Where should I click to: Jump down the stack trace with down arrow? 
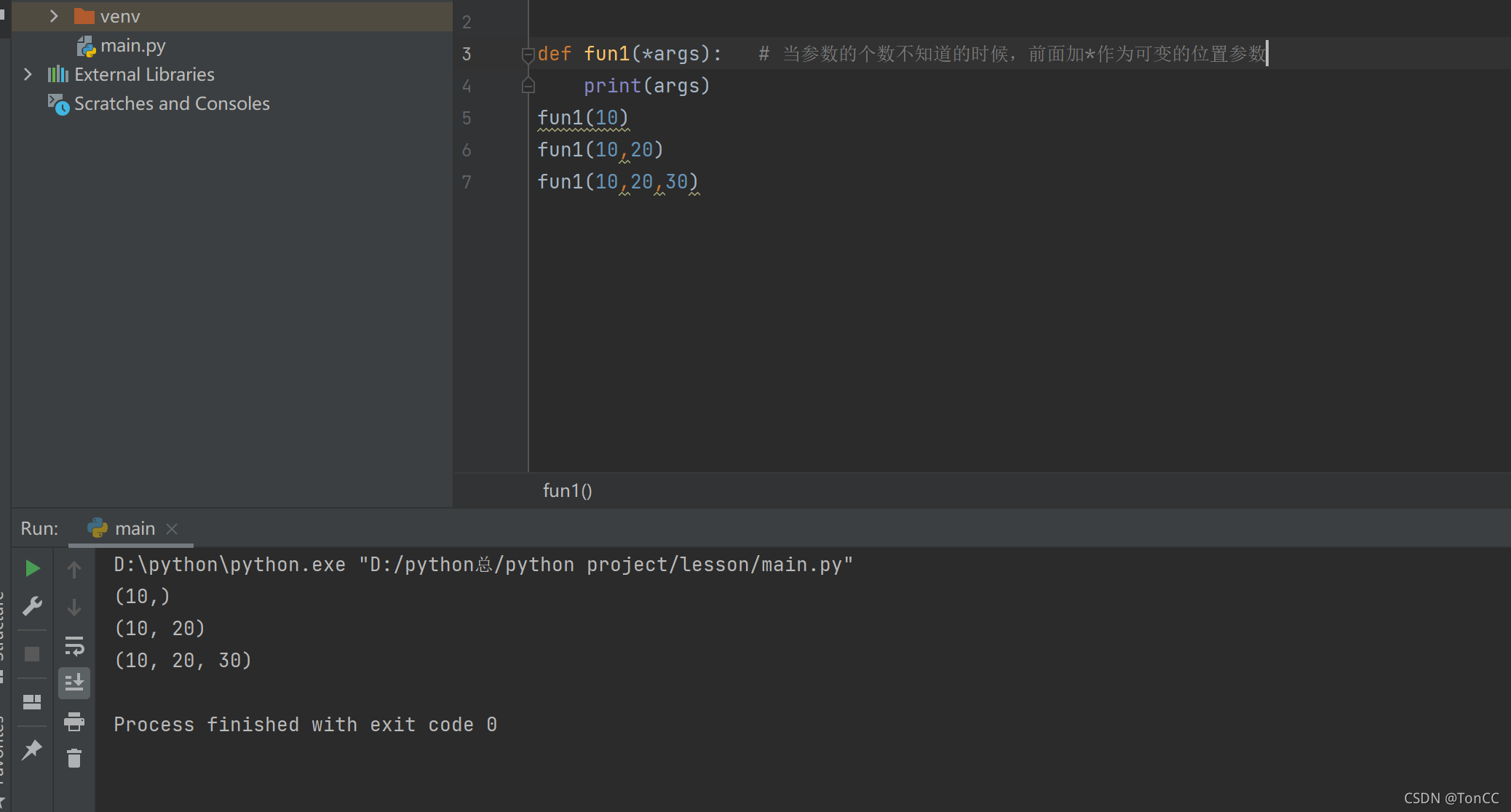click(74, 607)
